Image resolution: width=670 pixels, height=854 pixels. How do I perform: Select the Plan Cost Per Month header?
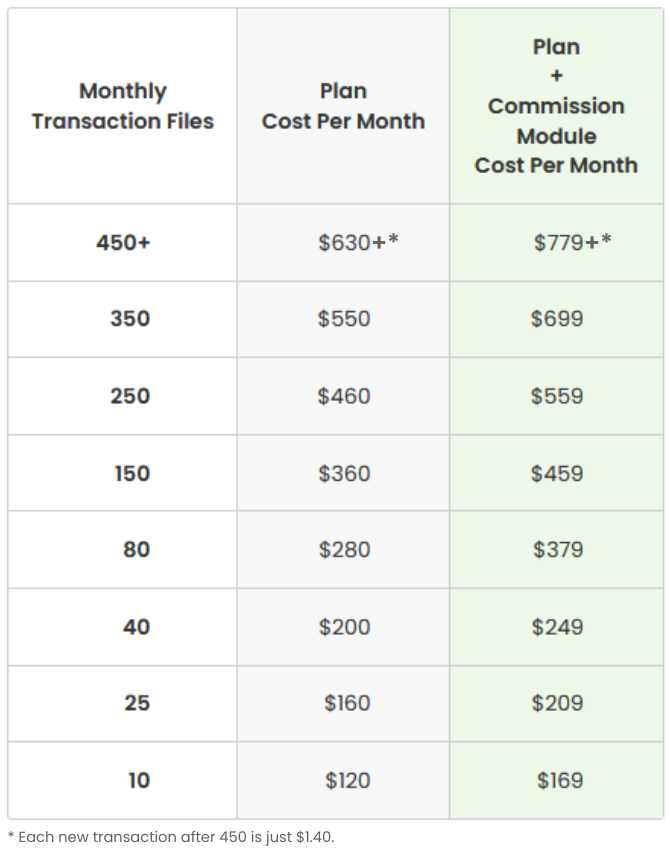tap(343, 106)
